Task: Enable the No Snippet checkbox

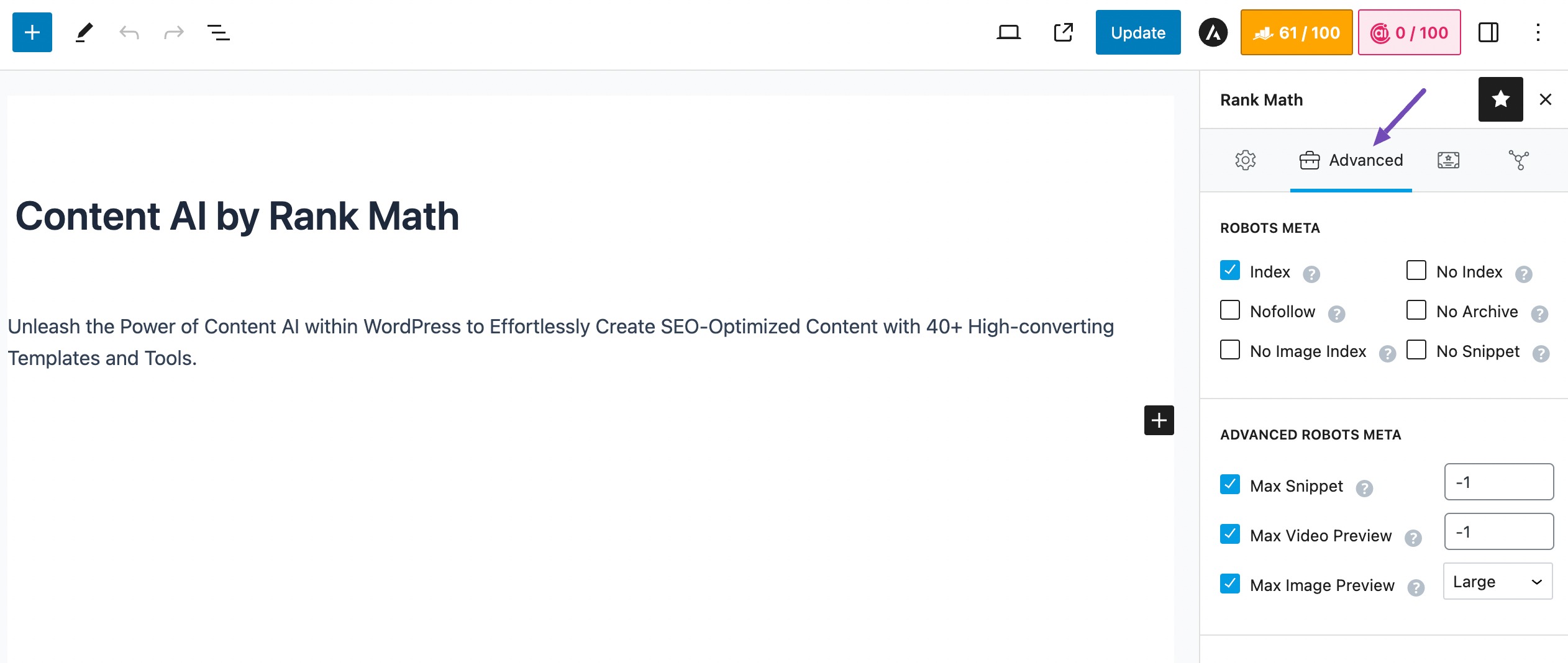Action: click(x=1416, y=350)
